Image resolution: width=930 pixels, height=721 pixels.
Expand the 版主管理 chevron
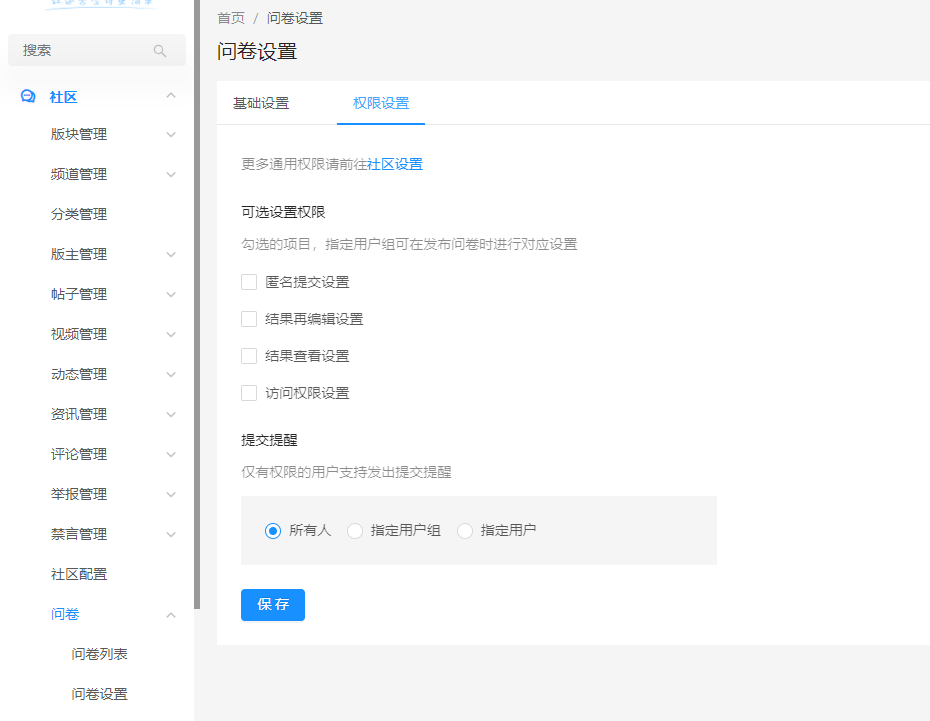(x=171, y=254)
